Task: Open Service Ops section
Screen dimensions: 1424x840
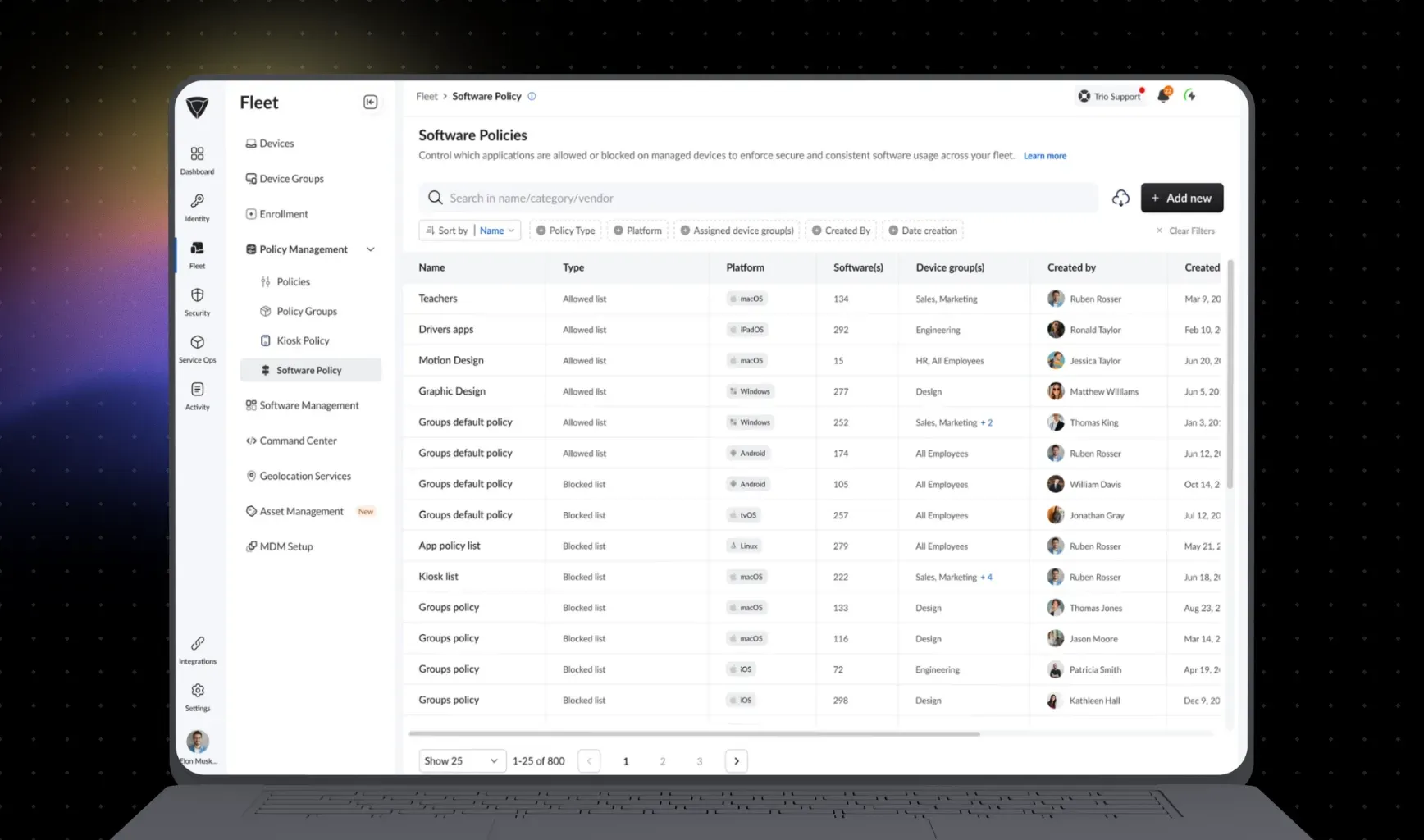Action: tap(197, 349)
